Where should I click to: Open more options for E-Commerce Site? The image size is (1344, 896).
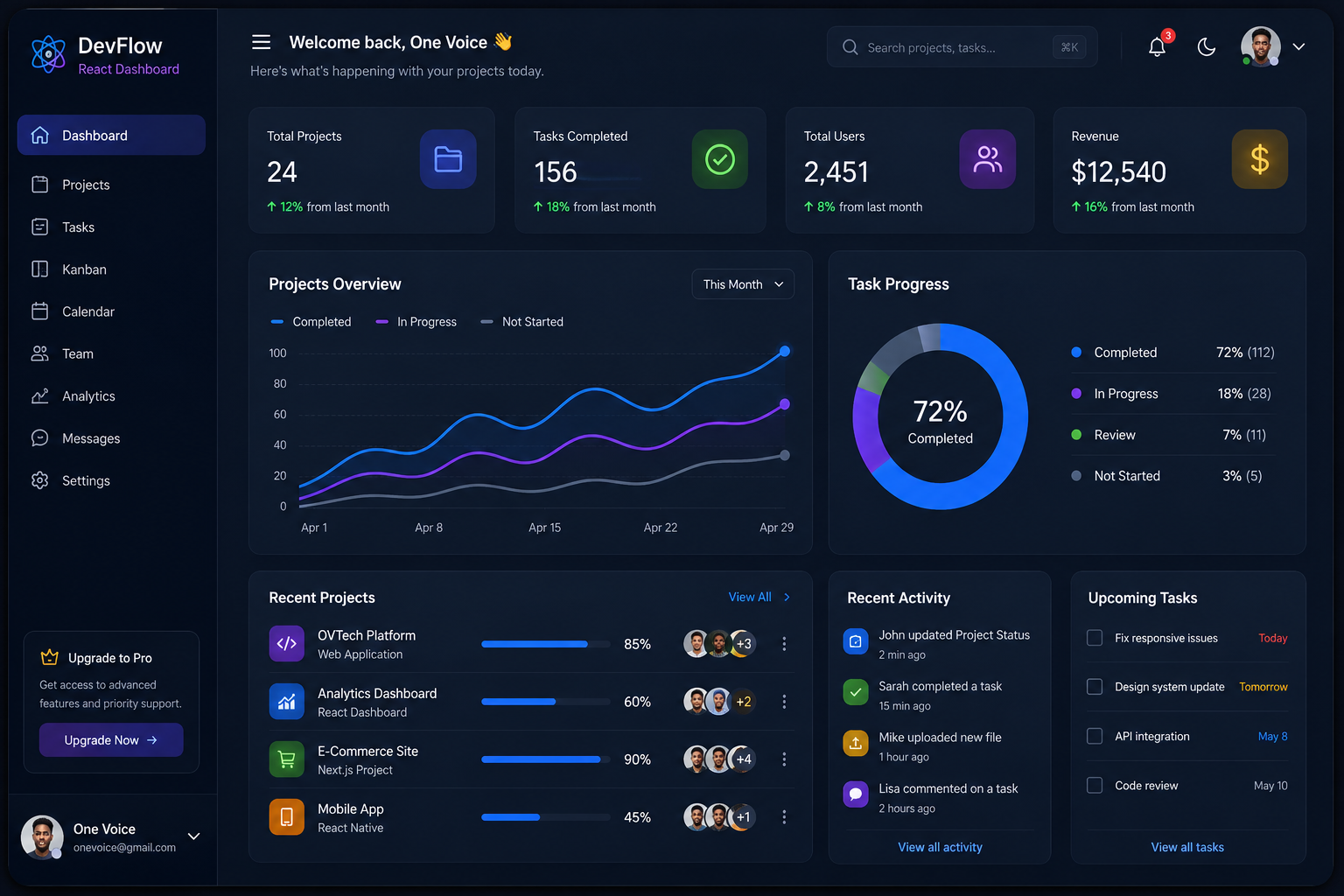[784, 759]
